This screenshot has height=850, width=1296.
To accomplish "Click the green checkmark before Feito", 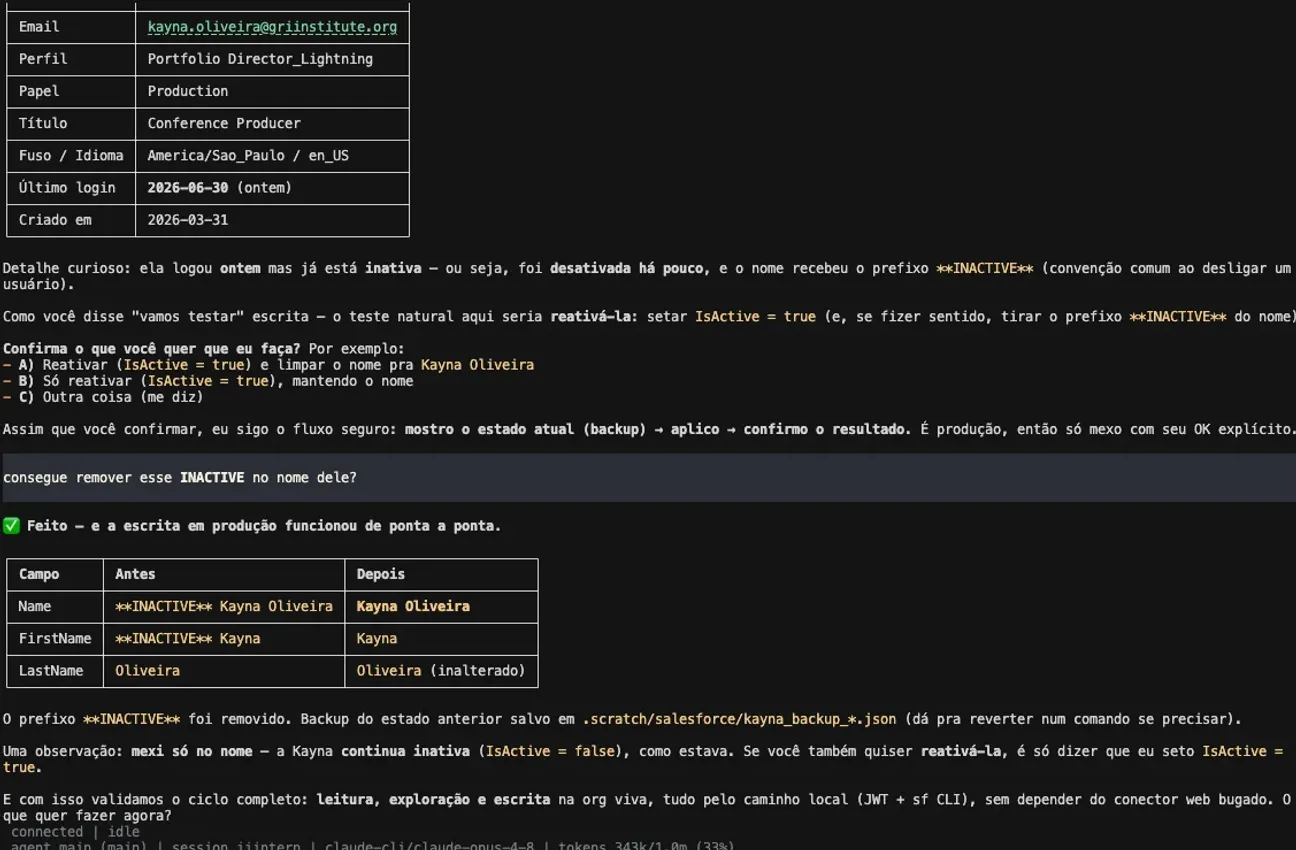I will tap(11, 525).
